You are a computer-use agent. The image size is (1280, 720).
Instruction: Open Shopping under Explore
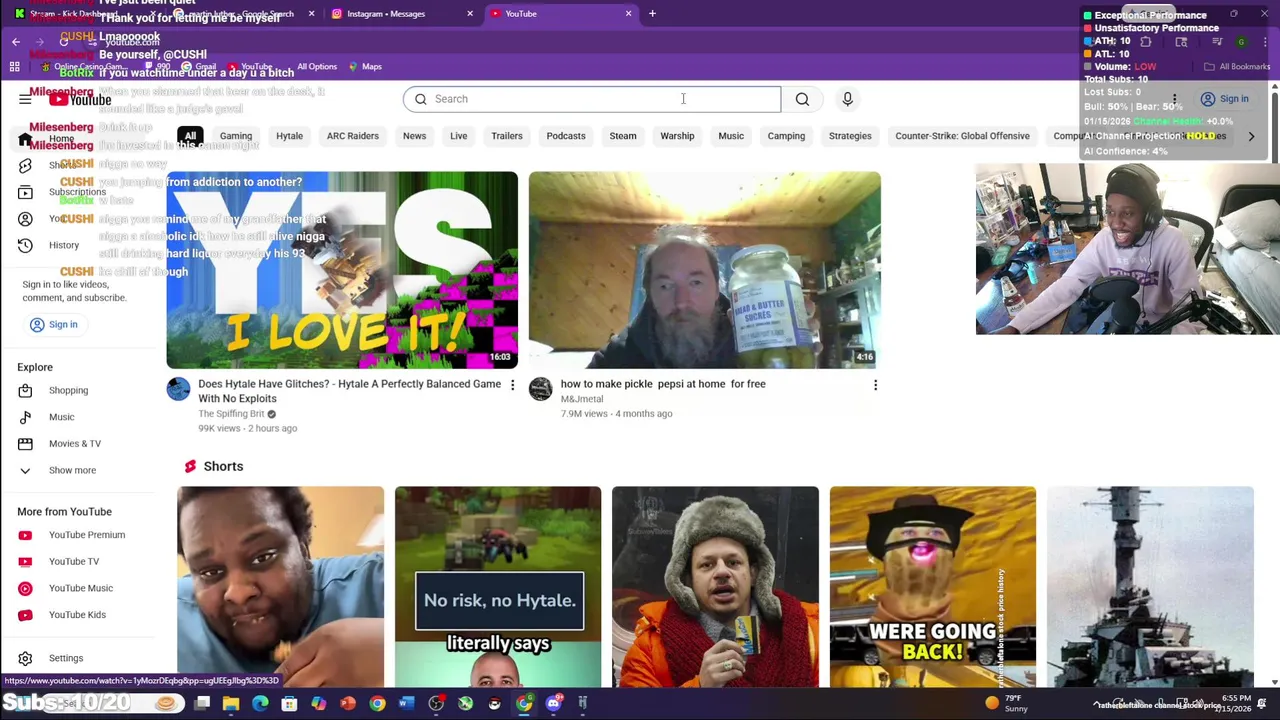(68, 390)
